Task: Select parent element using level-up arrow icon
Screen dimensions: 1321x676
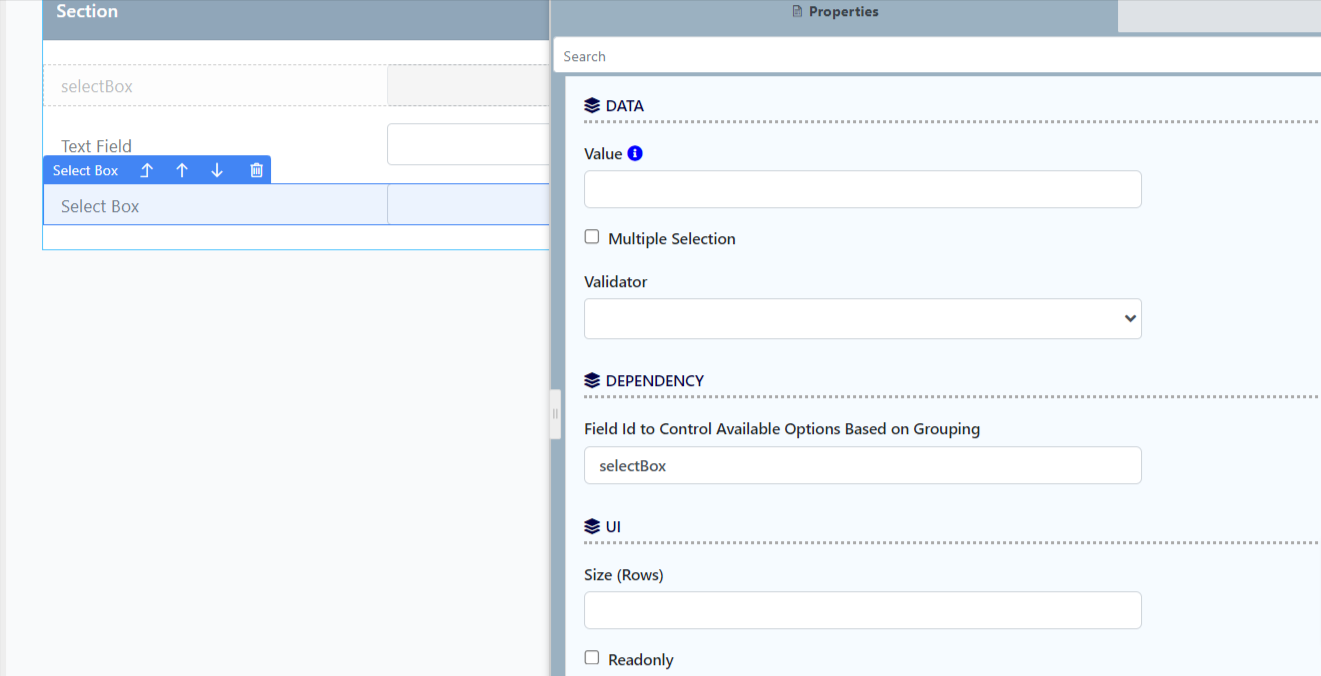Action: click(x=146, y=171)
